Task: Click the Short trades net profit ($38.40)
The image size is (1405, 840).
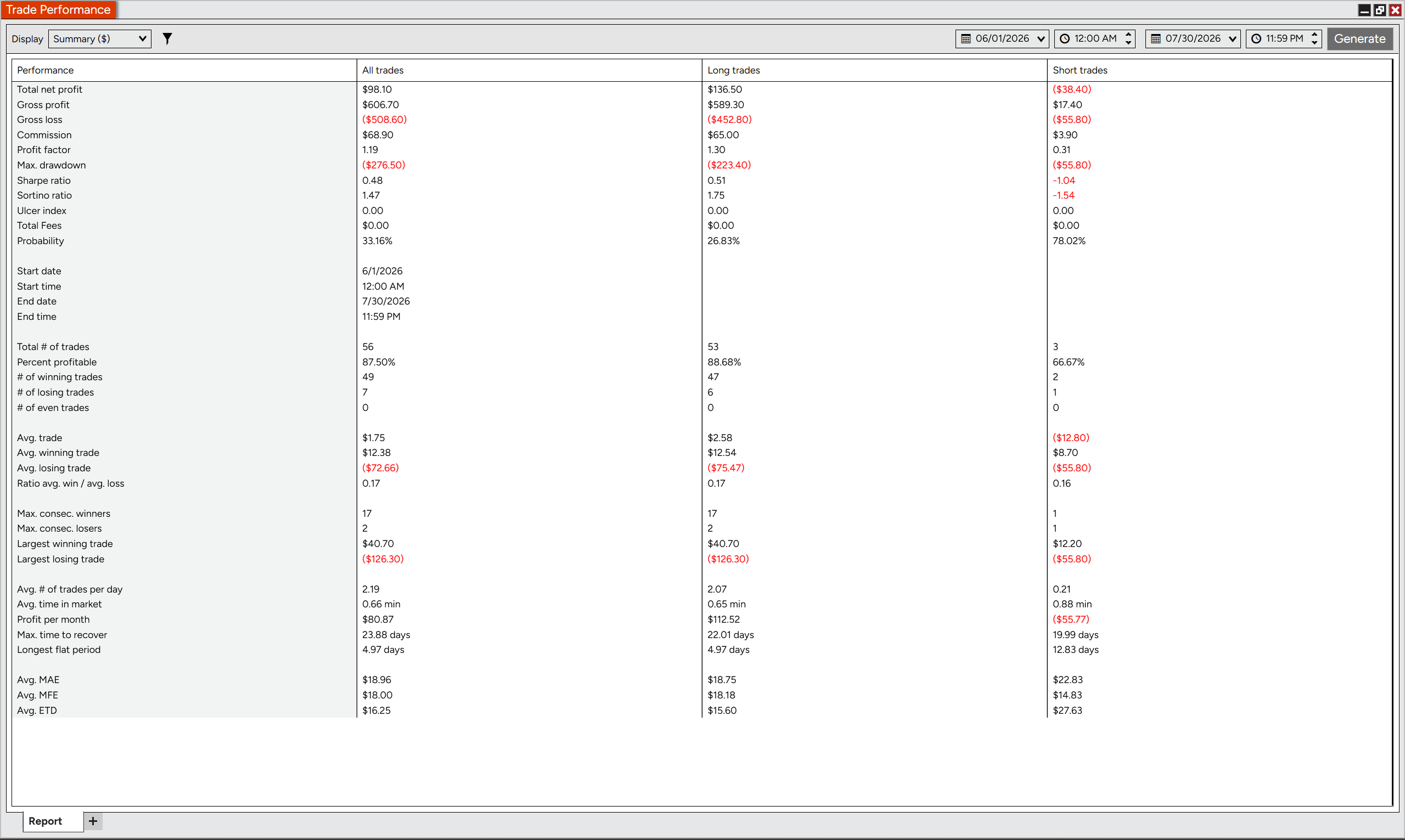Action: (1071, 89)
